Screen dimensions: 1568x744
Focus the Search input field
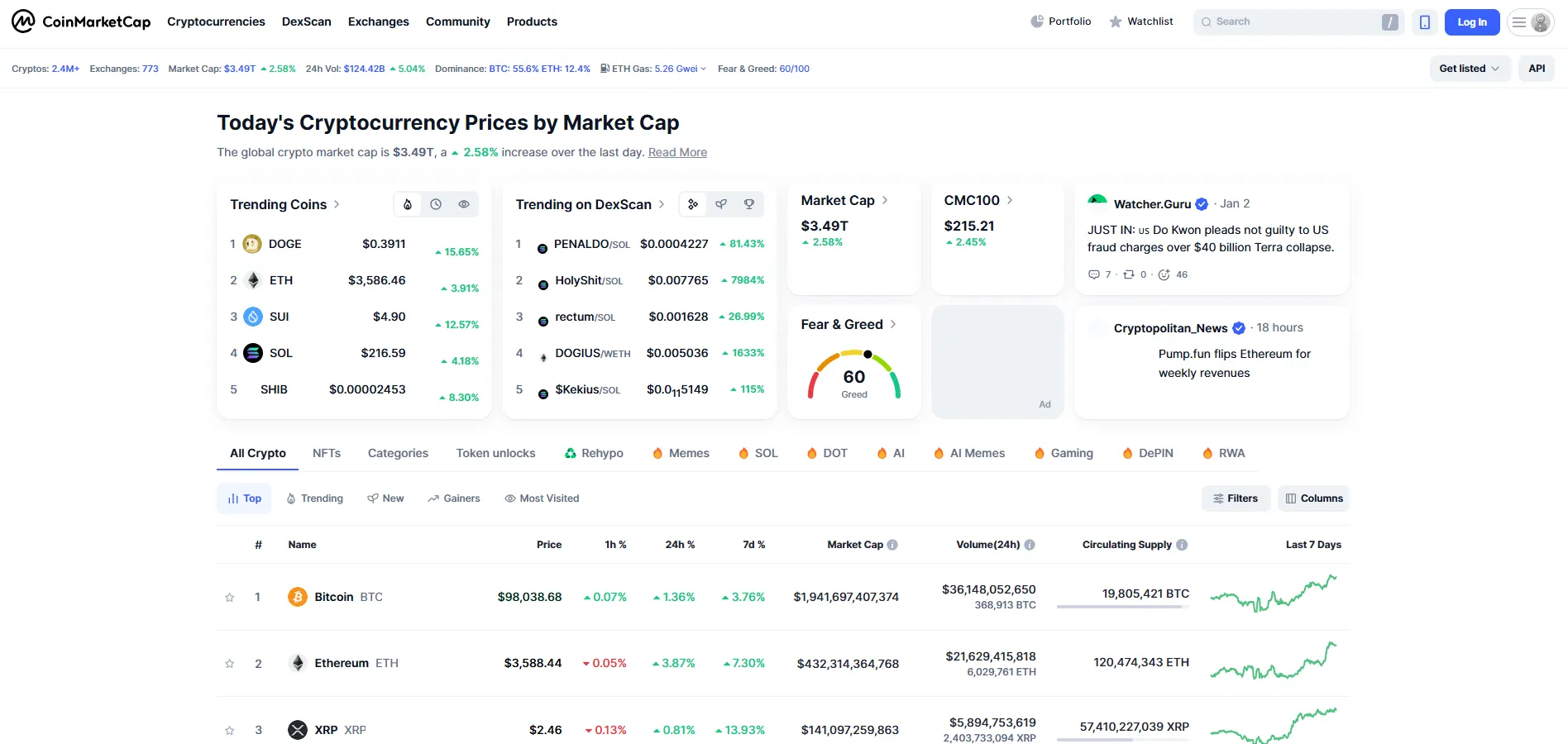click(x=1294, y=22)
